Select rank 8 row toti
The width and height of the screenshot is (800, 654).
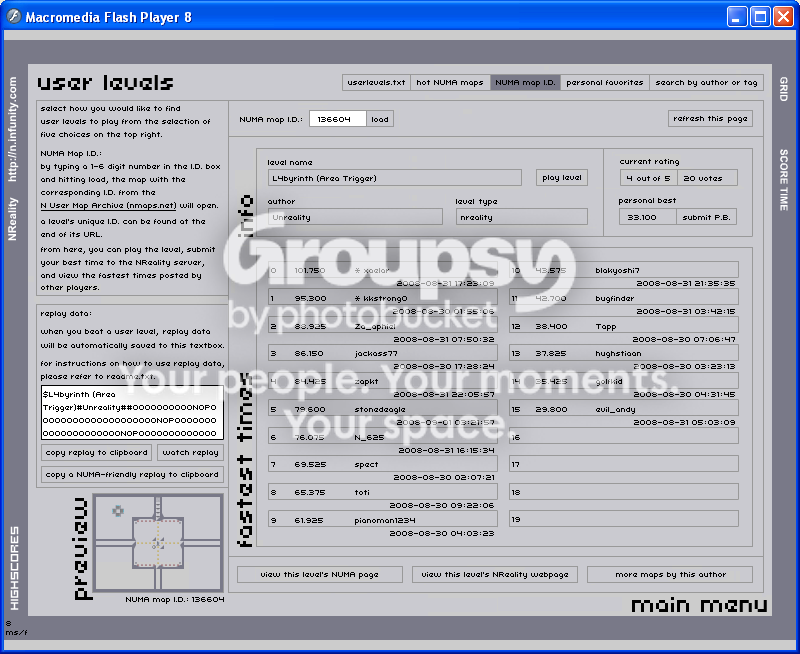tap(383, 492)
